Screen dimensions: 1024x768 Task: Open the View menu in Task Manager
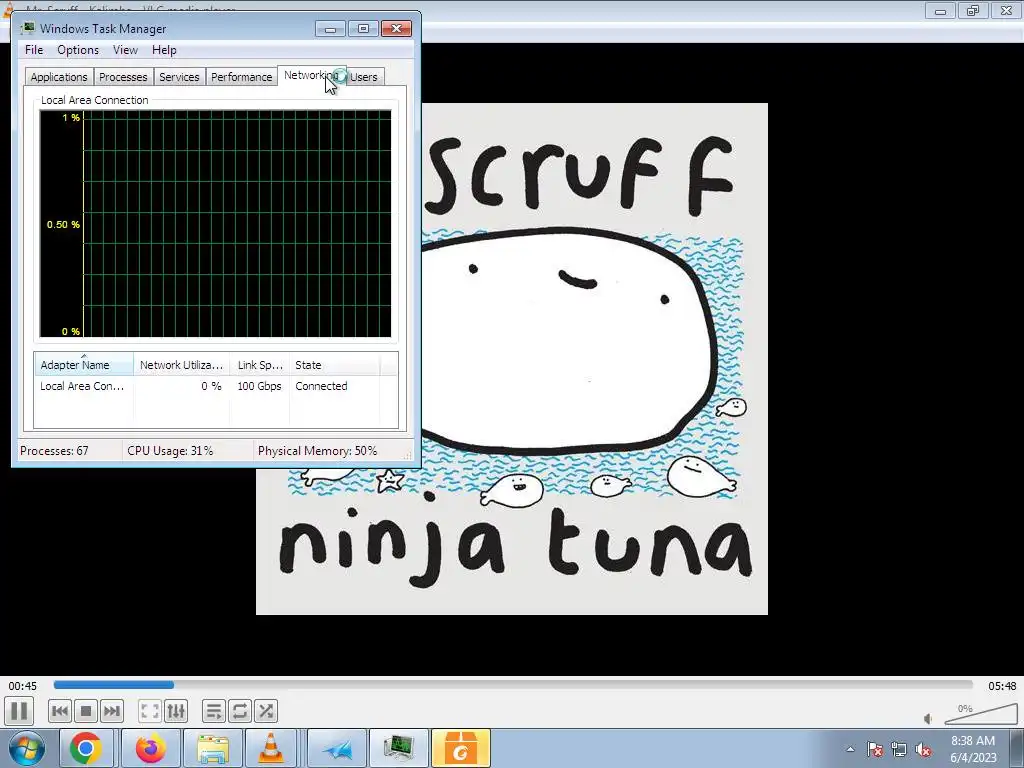pos(125,50)
